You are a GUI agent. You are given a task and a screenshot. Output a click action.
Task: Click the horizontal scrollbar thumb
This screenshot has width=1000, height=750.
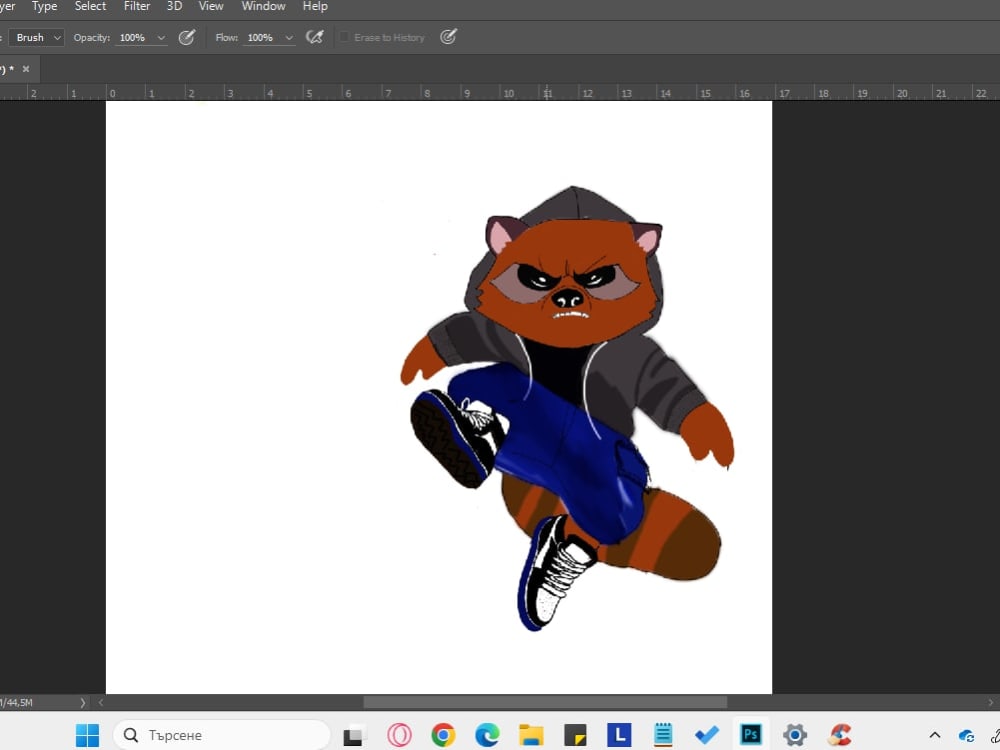(545, 702)
